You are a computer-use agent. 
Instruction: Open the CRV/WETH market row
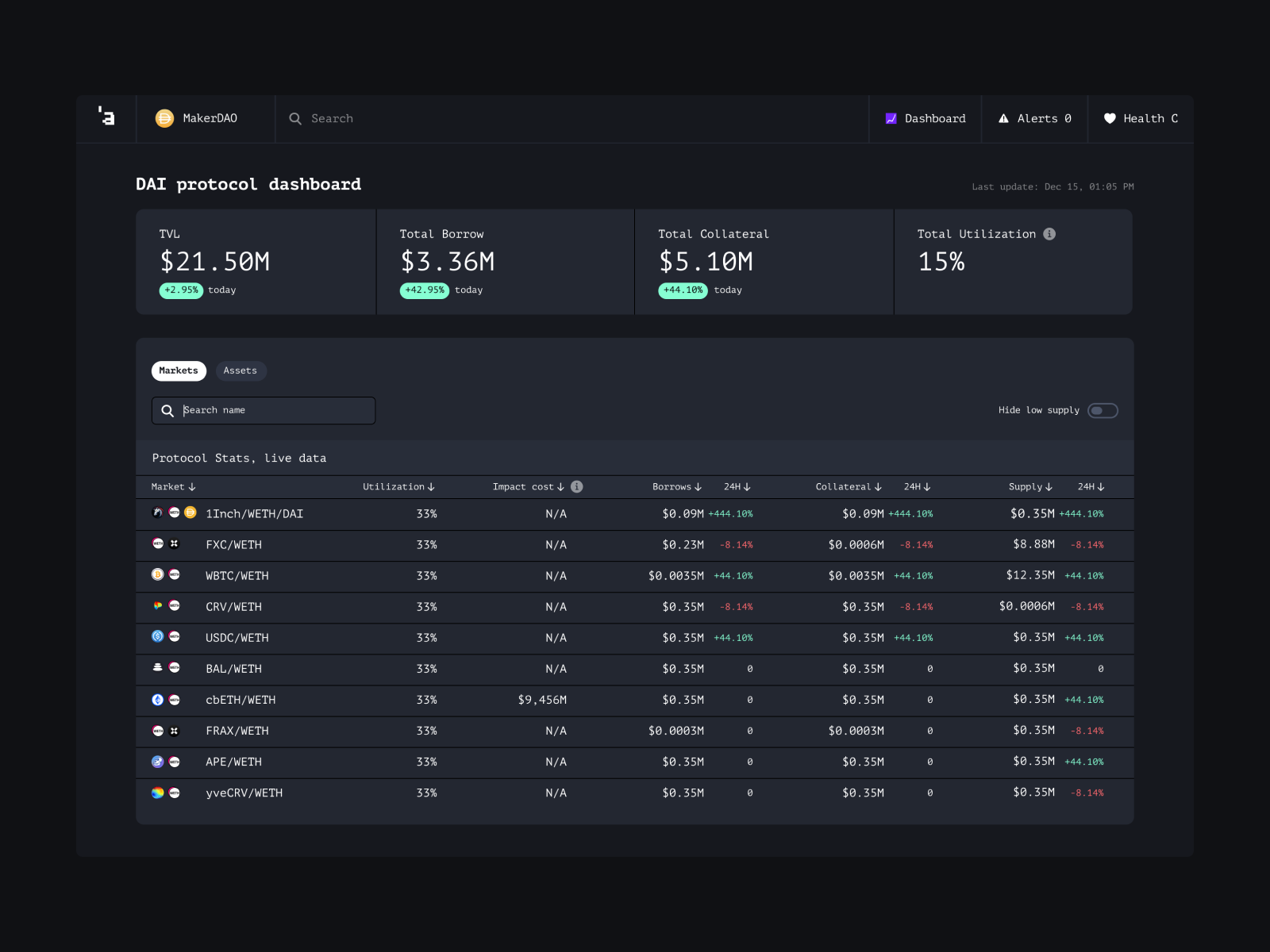(635, 607)
